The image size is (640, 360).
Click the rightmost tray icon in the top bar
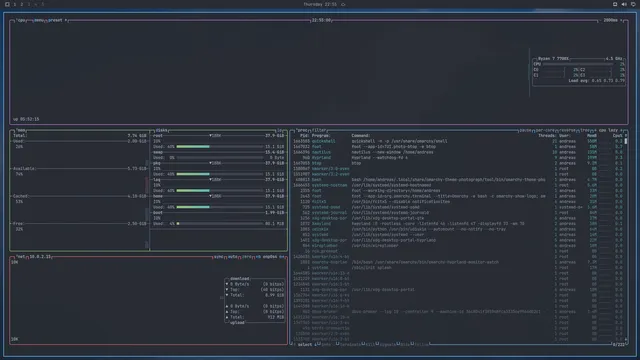(x=633, y=4)
